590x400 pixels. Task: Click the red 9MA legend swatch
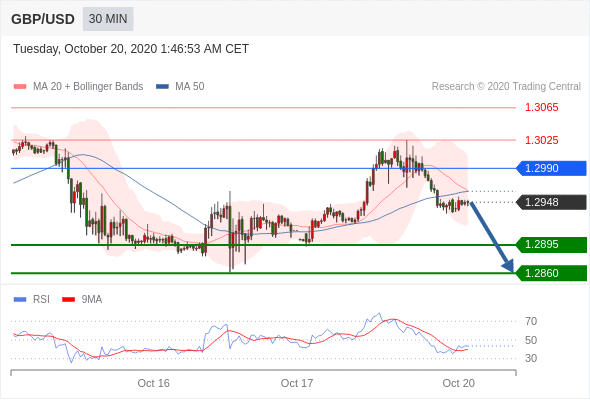pos(68,300)
